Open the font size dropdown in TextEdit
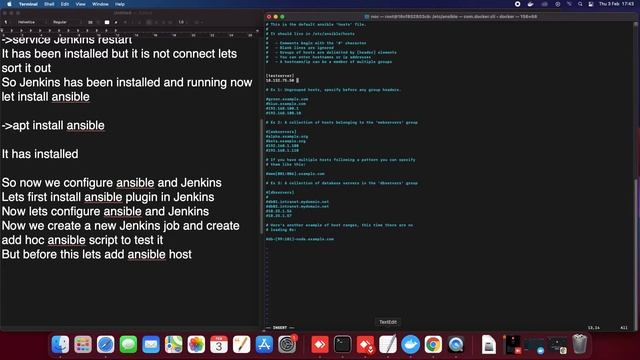The width and height of the screenshot is (640, 360). [x=92, y=22]
